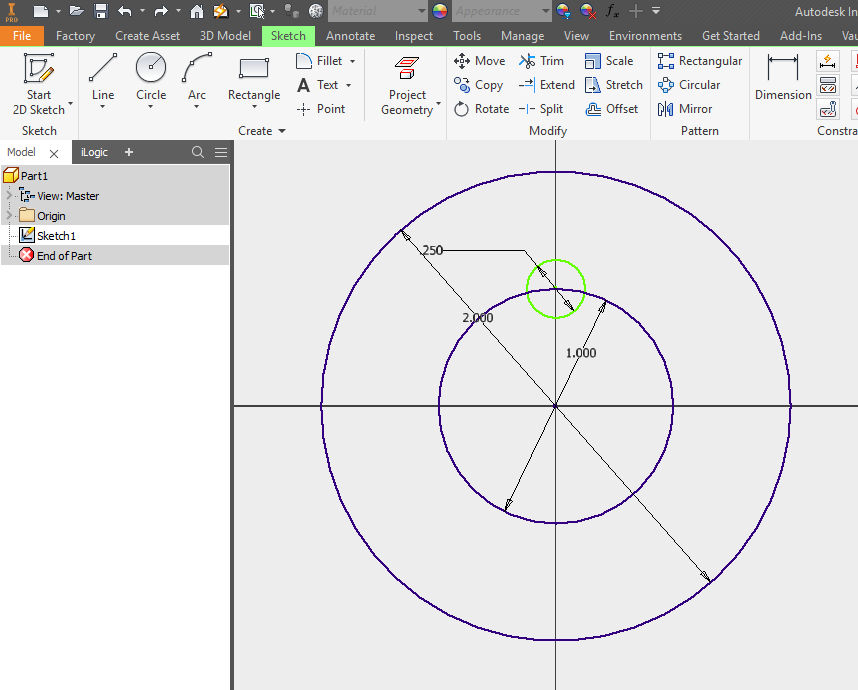Viewport: 858px width, 690px height.
Task: Click the appearance color wheel swatch
Action: tap(440, 11)
